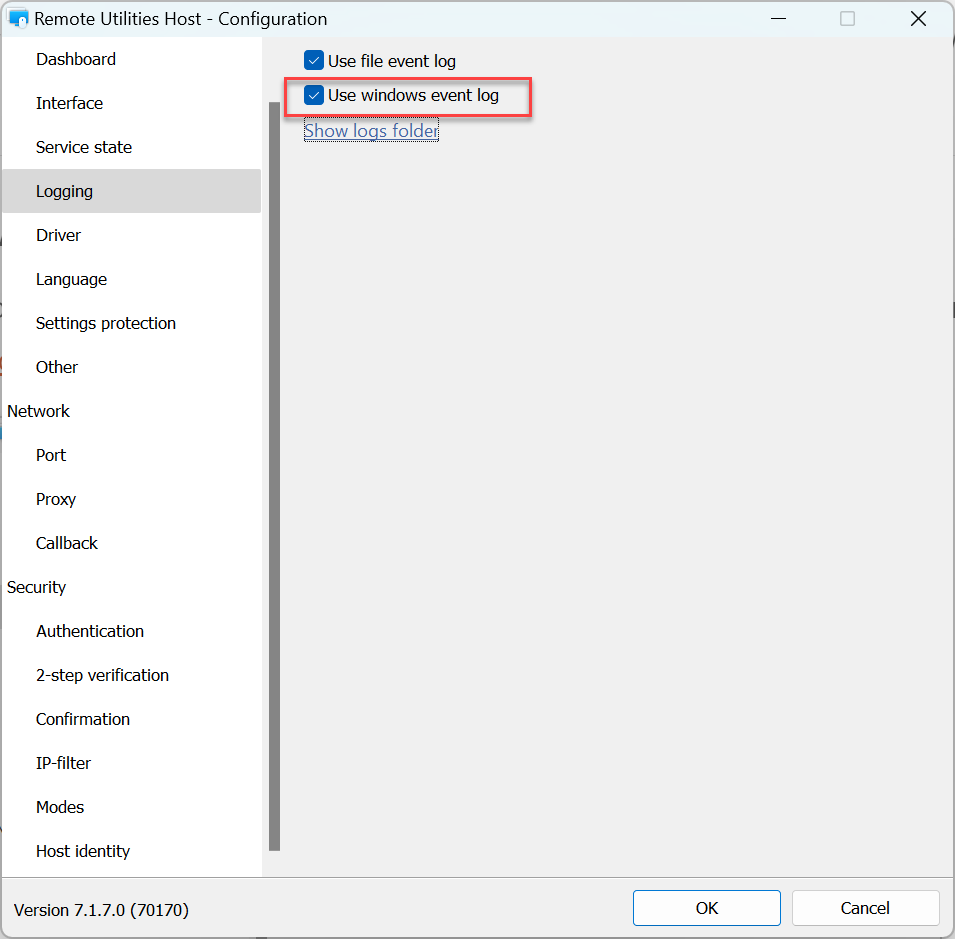This screenshot has width=955, height=939.
Task: Open the Show logs folder link
Action: [371, 130]
